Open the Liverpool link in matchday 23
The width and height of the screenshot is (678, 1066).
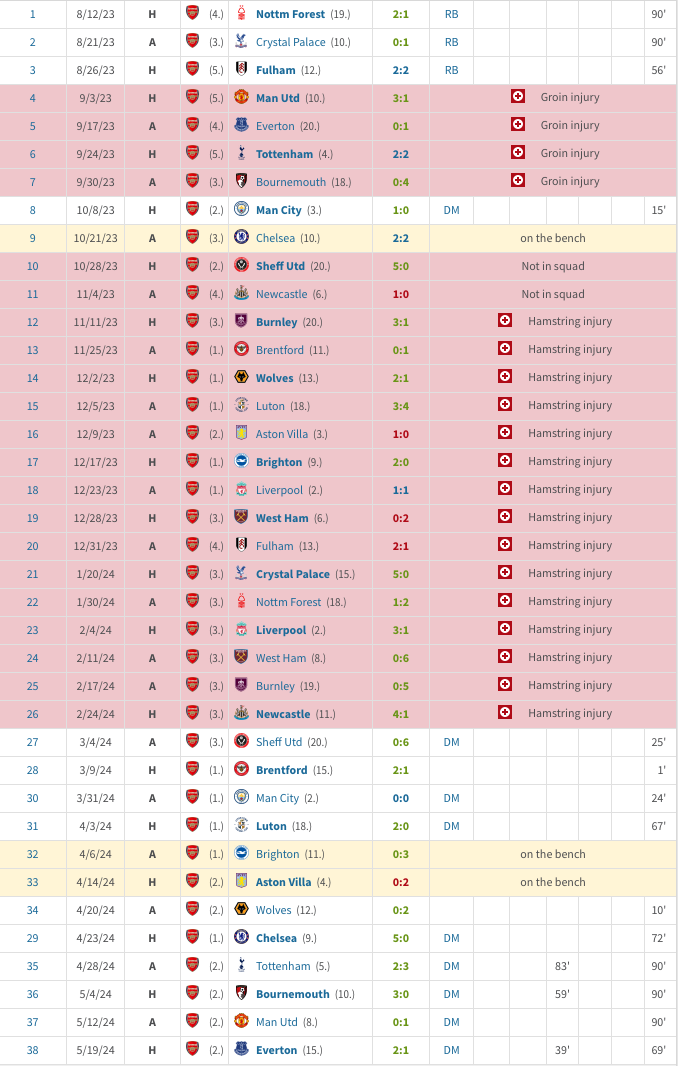pos(281,630)
